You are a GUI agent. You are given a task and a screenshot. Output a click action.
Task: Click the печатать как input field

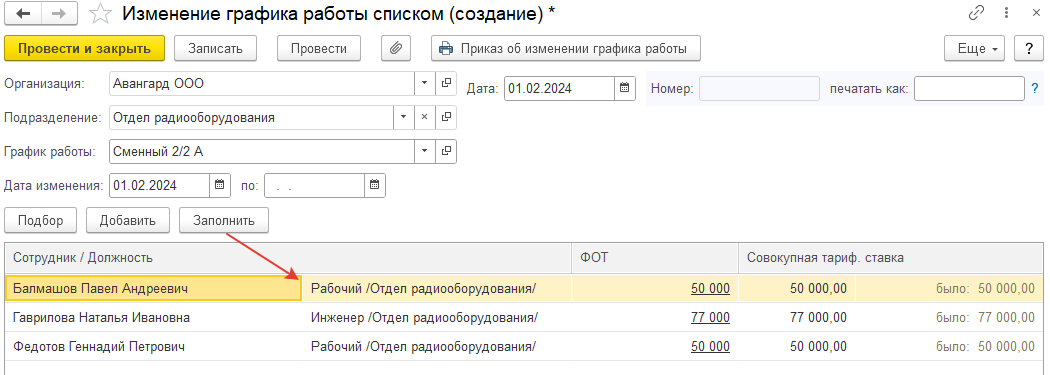click(x=969, y=88)
